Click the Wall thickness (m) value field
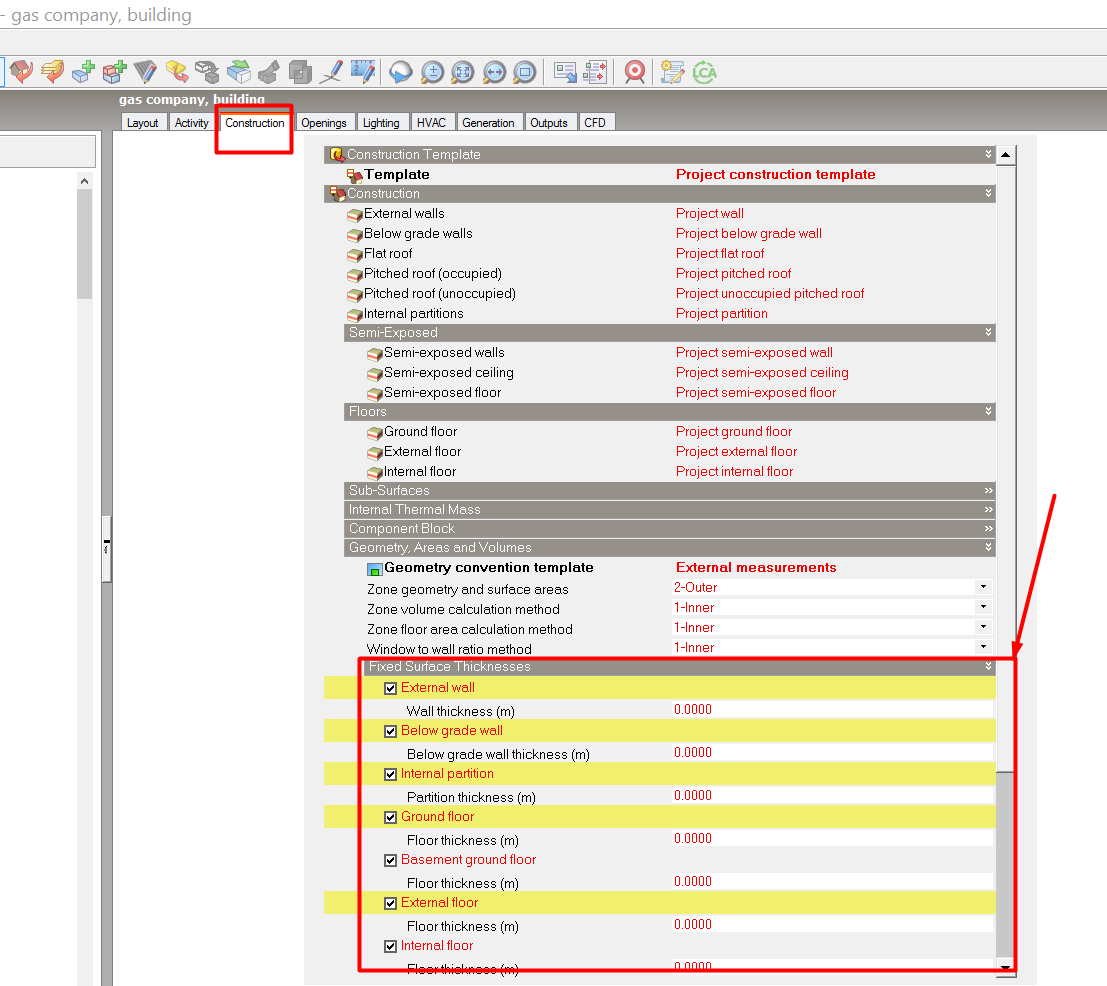Image resolution: width=1107 pixels, height=986 pixels. [x=832, y=710]
